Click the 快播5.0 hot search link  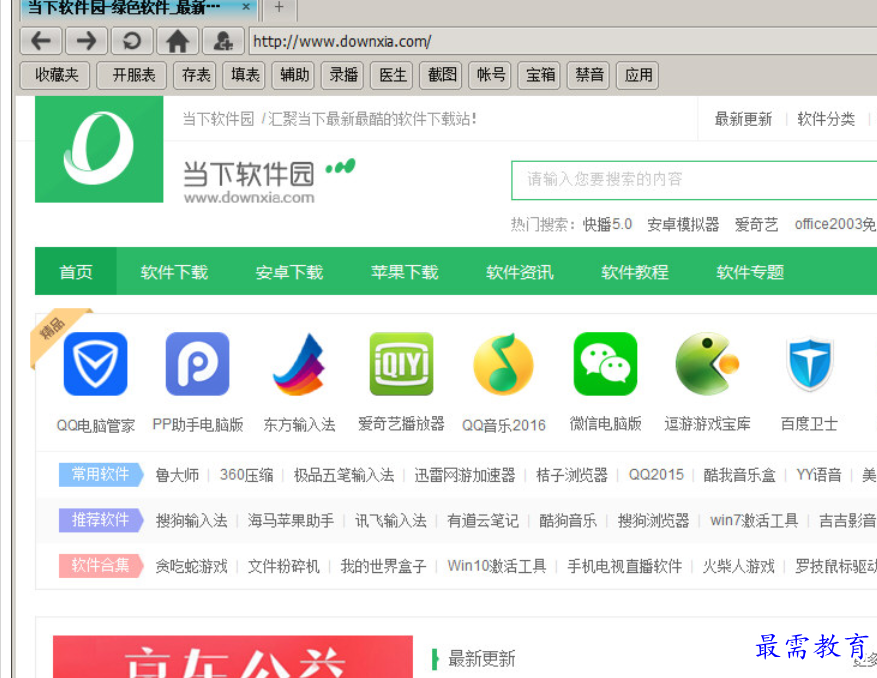tap(607, 224)
